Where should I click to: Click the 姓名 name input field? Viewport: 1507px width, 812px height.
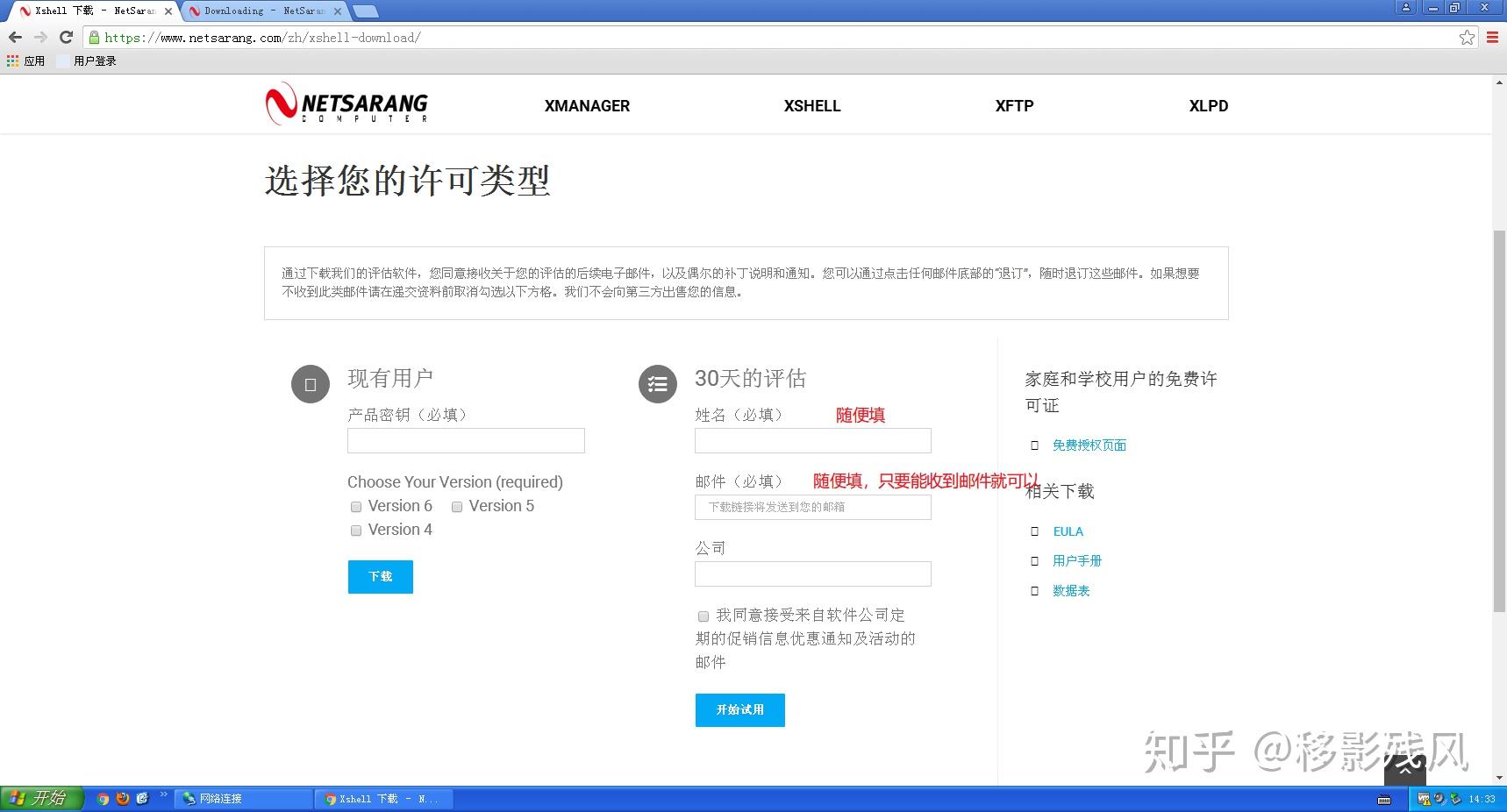[x=812, y=440]
